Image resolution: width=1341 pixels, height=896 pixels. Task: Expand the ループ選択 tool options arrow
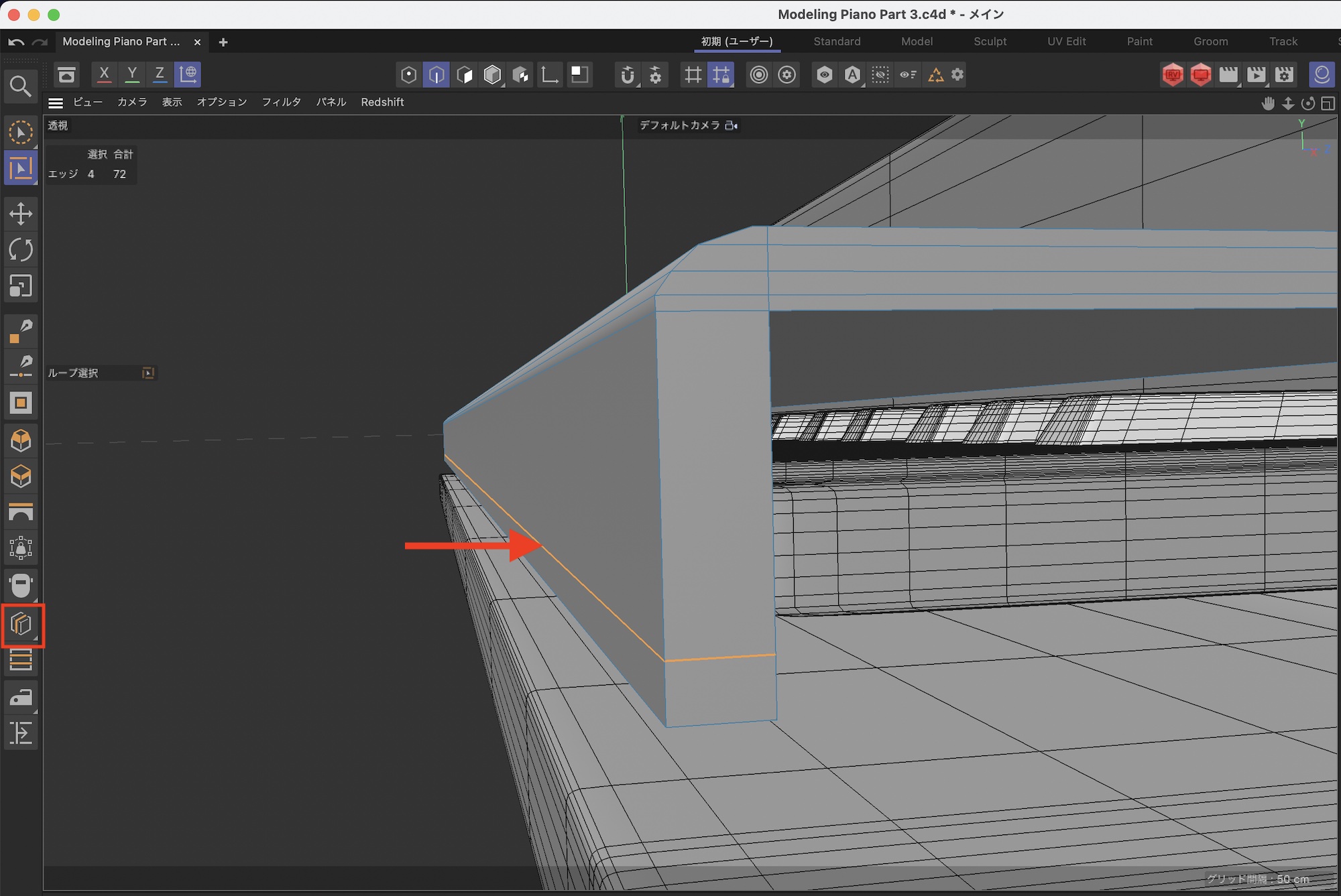pos(148,373)
